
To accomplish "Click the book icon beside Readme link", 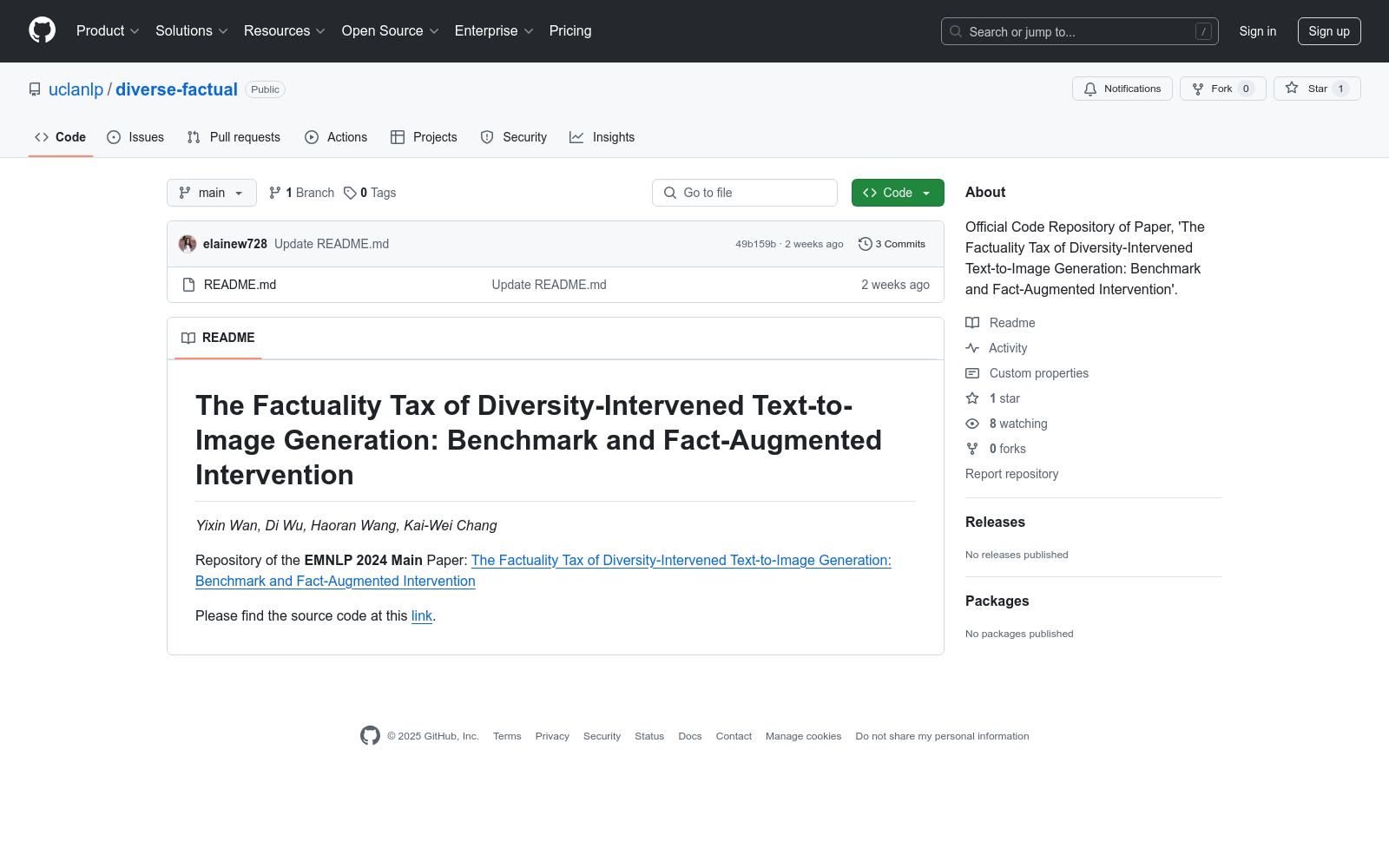I will click(x=972, y=323).
